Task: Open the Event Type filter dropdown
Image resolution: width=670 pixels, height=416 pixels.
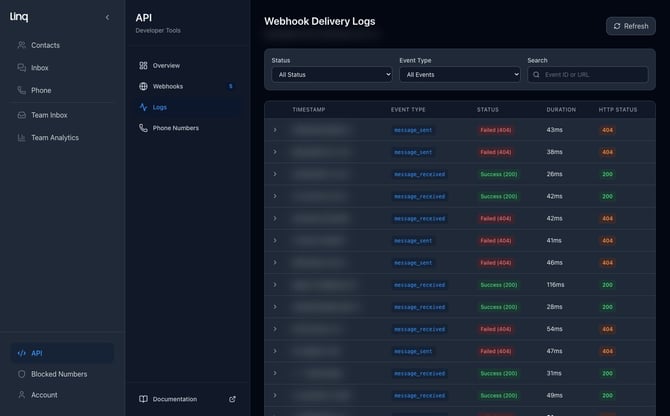Action: (x=459, y=74)
